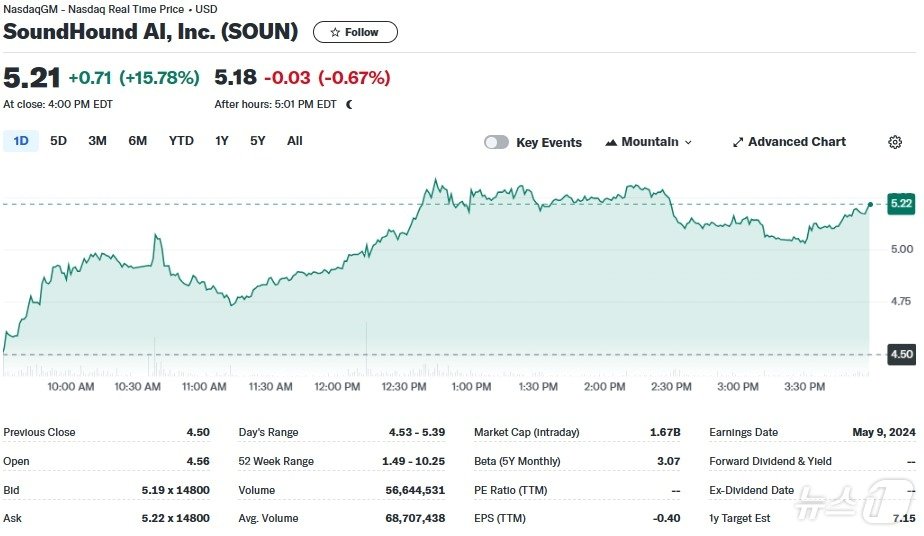
Task: Click the 5.22 current price marker
Action: pos(901,203)
